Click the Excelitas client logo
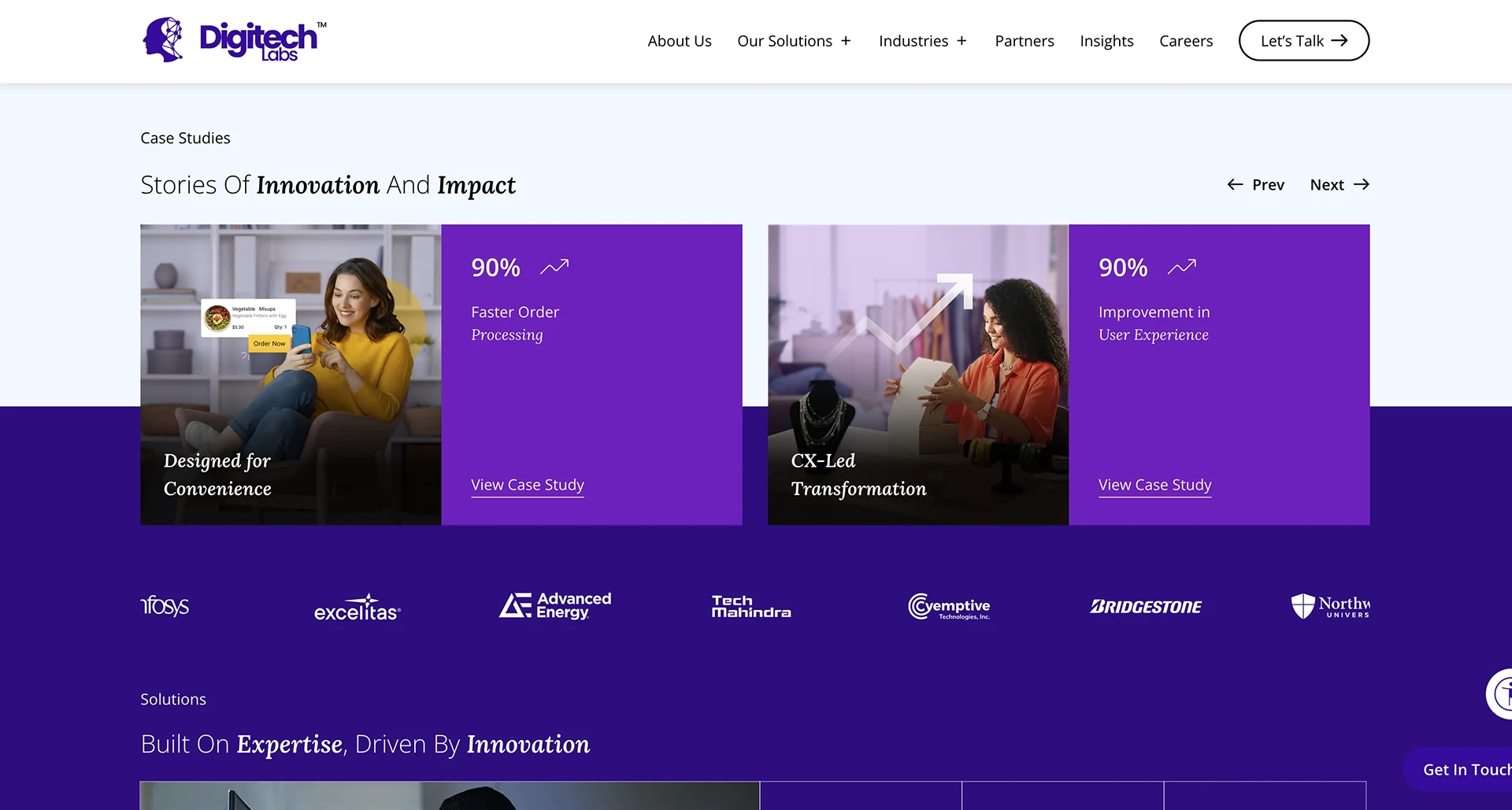The image size is (1512, 810). (x=358, y=607)
